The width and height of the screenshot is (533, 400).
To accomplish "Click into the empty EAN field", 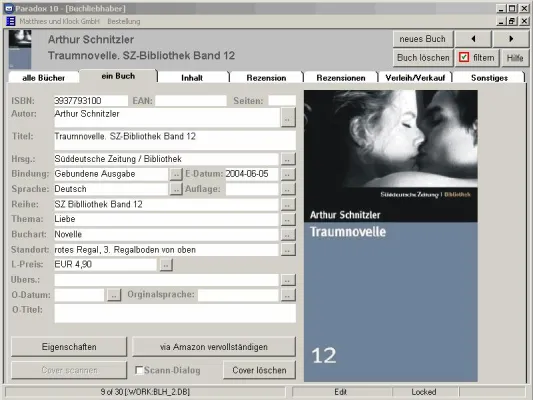I will point(191,101).
